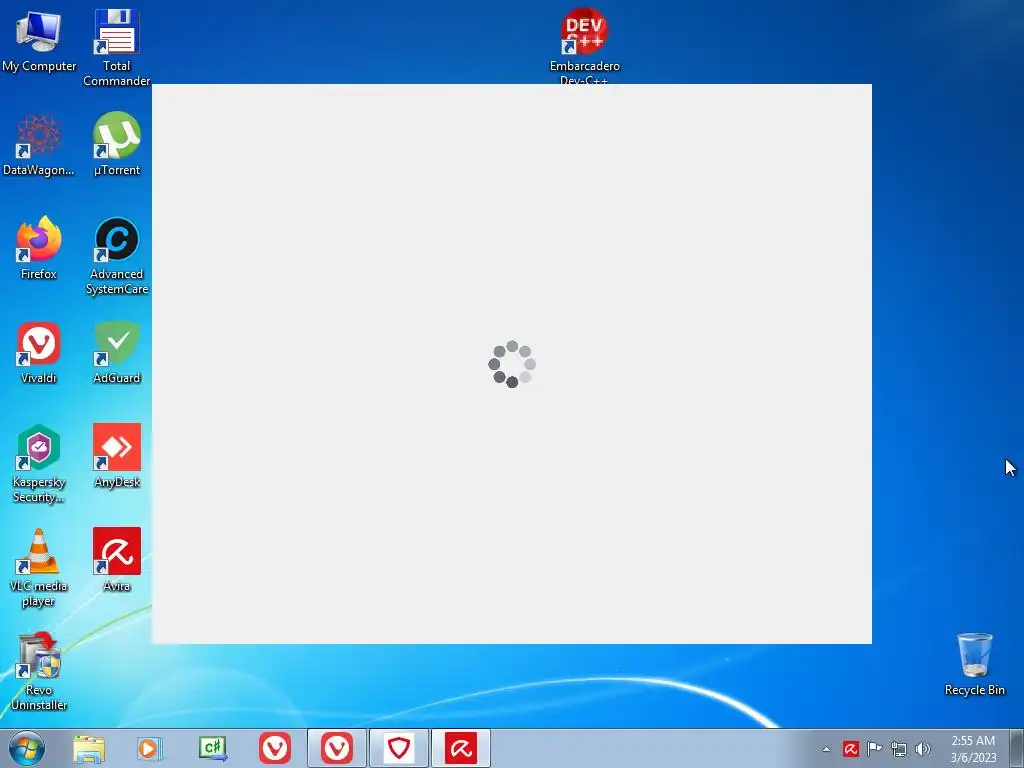Open Firefox desktop shortcut
1024x768 pixels.
tap(39, 248)
